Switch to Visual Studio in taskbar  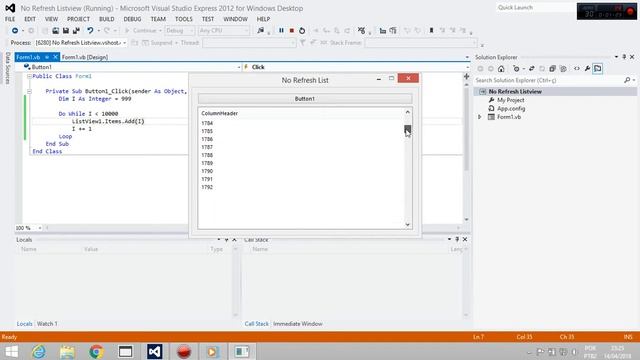tap(155, 351)
